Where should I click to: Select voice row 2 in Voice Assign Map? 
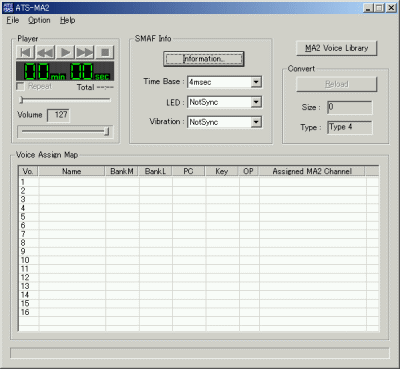pos(199,191)
